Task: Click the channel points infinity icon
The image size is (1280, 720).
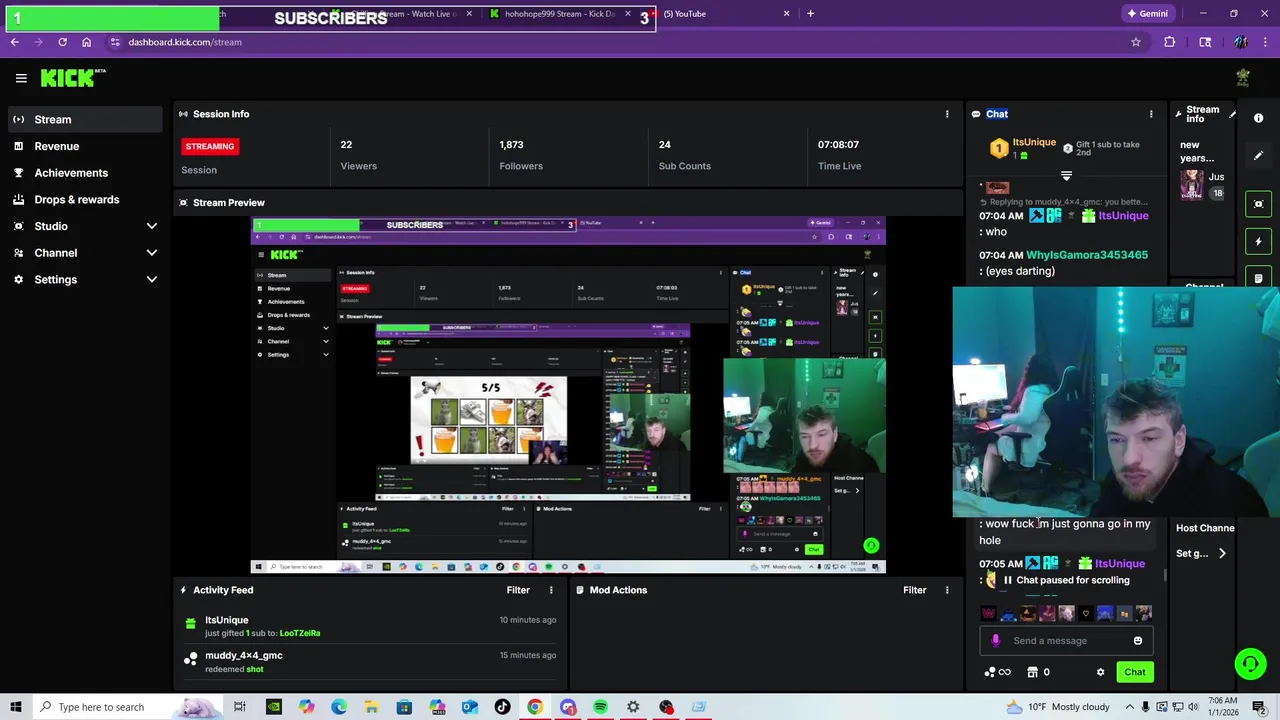Action: [997, 672]
